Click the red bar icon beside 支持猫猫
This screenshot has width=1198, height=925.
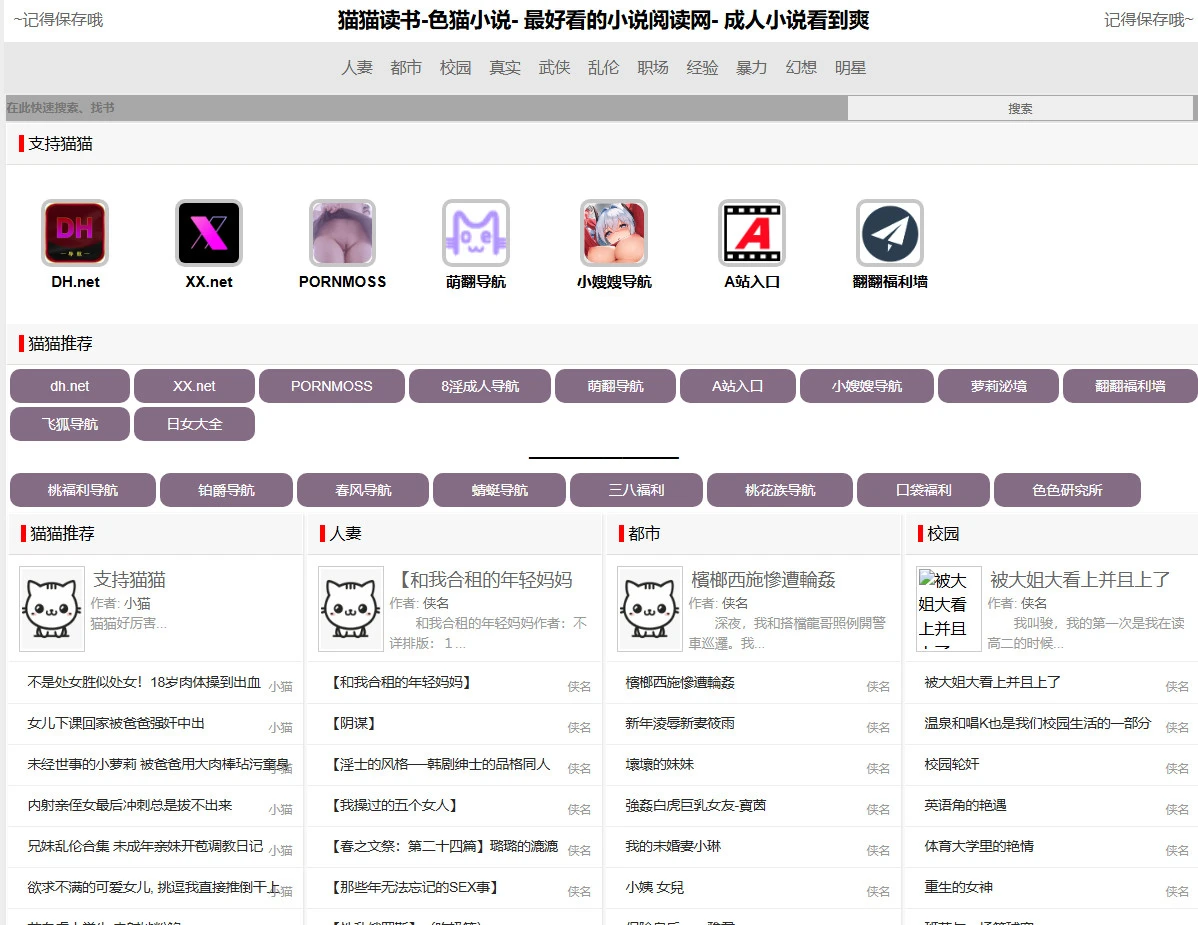[19, 143]
